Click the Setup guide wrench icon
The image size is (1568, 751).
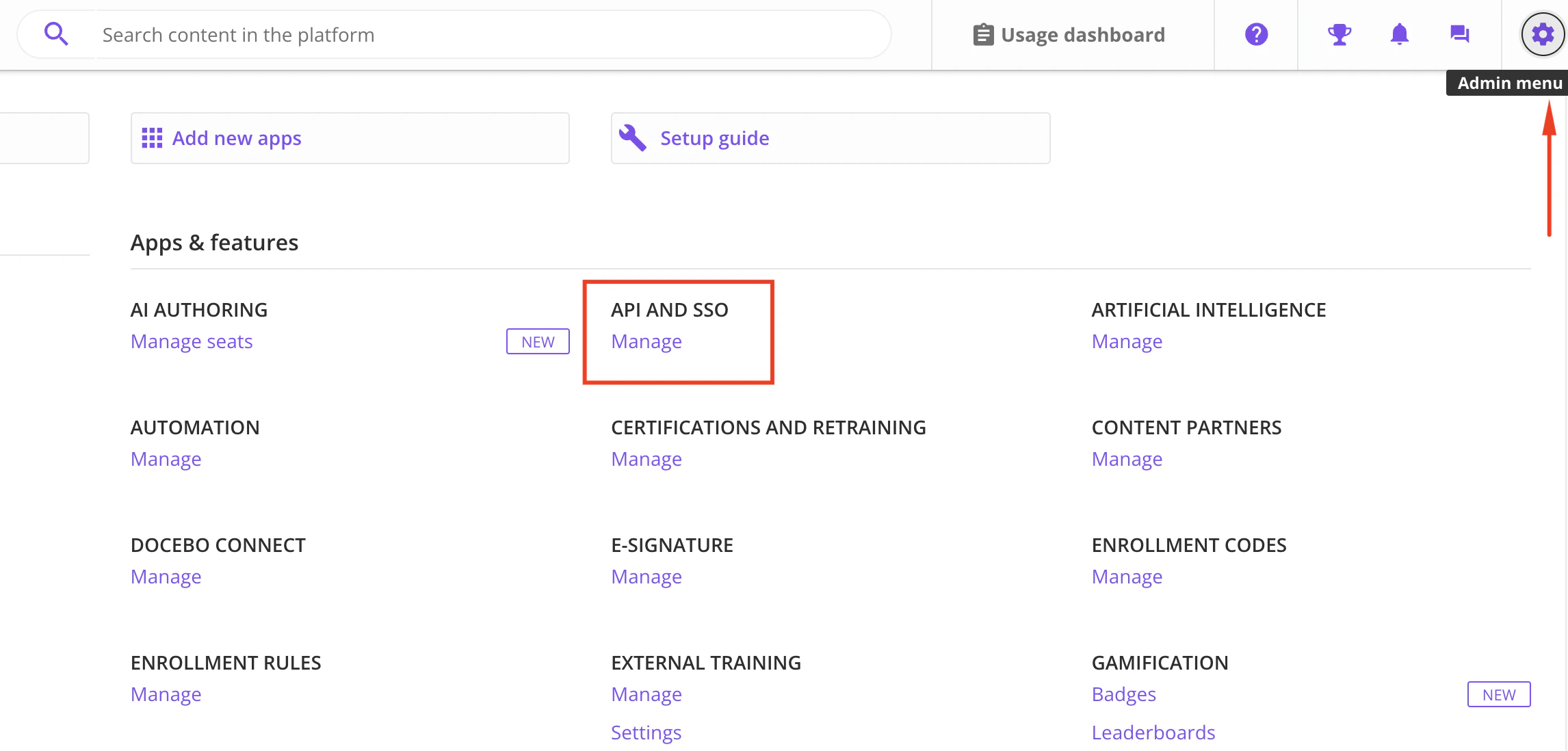click(633, 137)
